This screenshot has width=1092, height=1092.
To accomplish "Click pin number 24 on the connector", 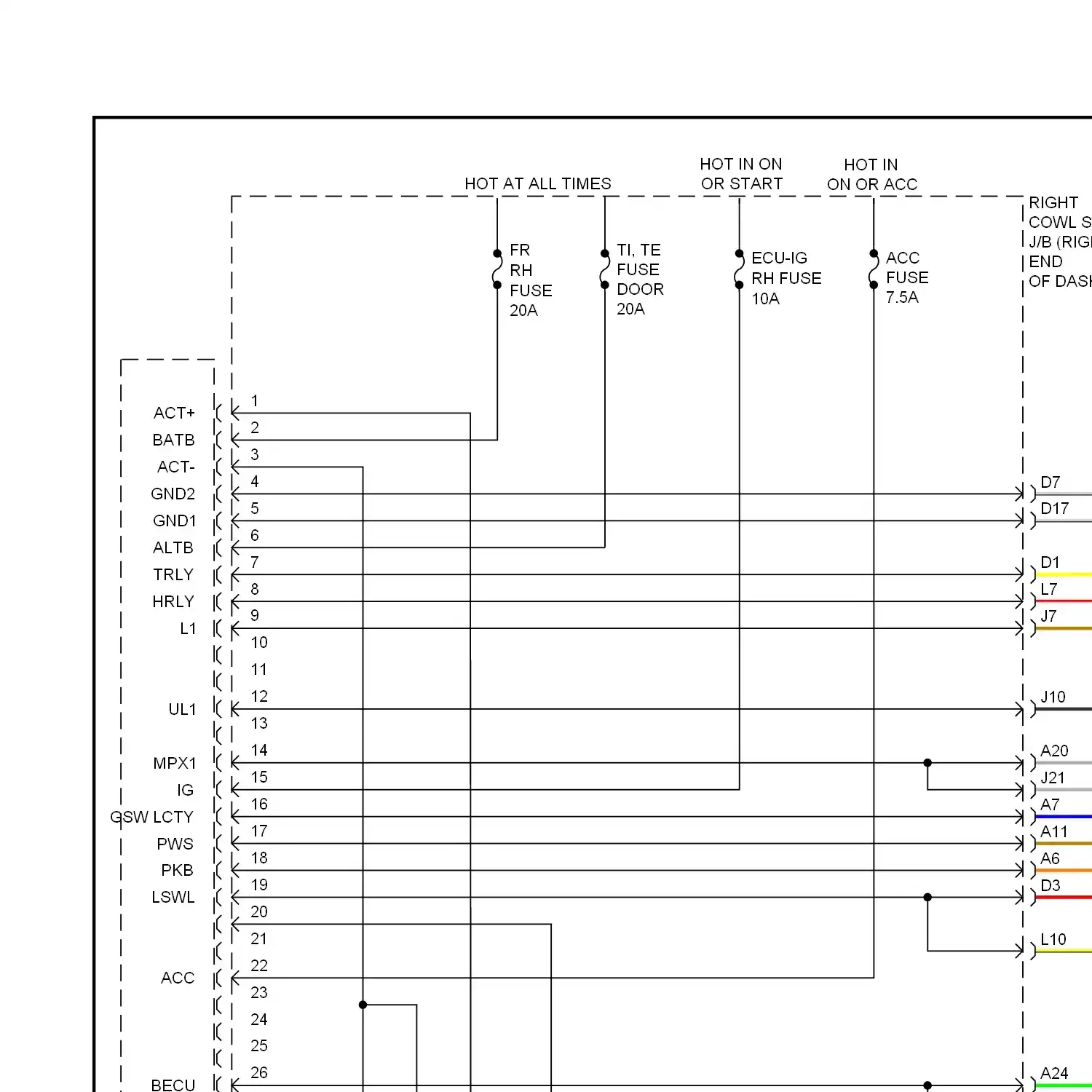I will pyautogui.click(x=259, y=1019).
